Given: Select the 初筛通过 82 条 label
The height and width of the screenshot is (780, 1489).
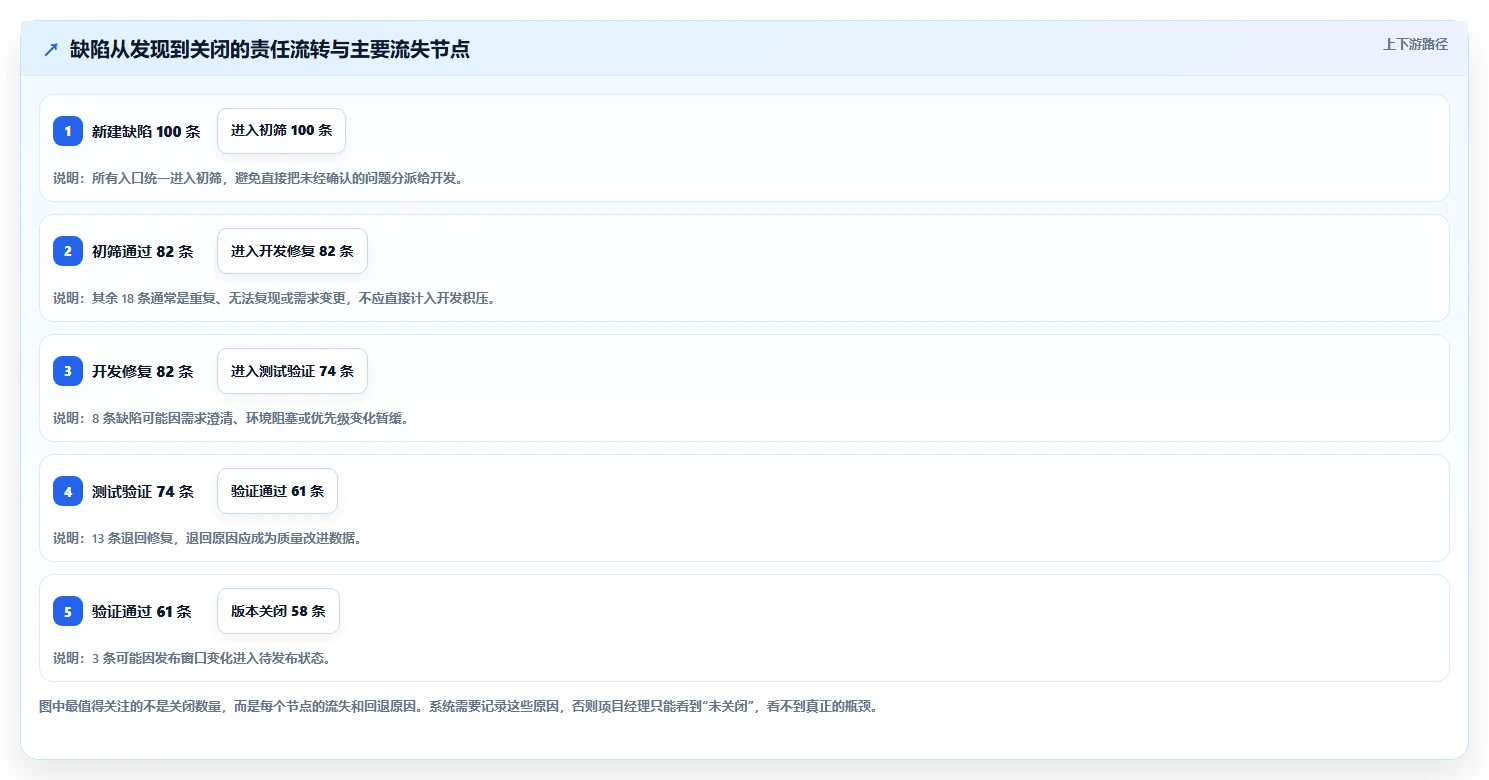Looking at the screenshot, I should 142,251.
